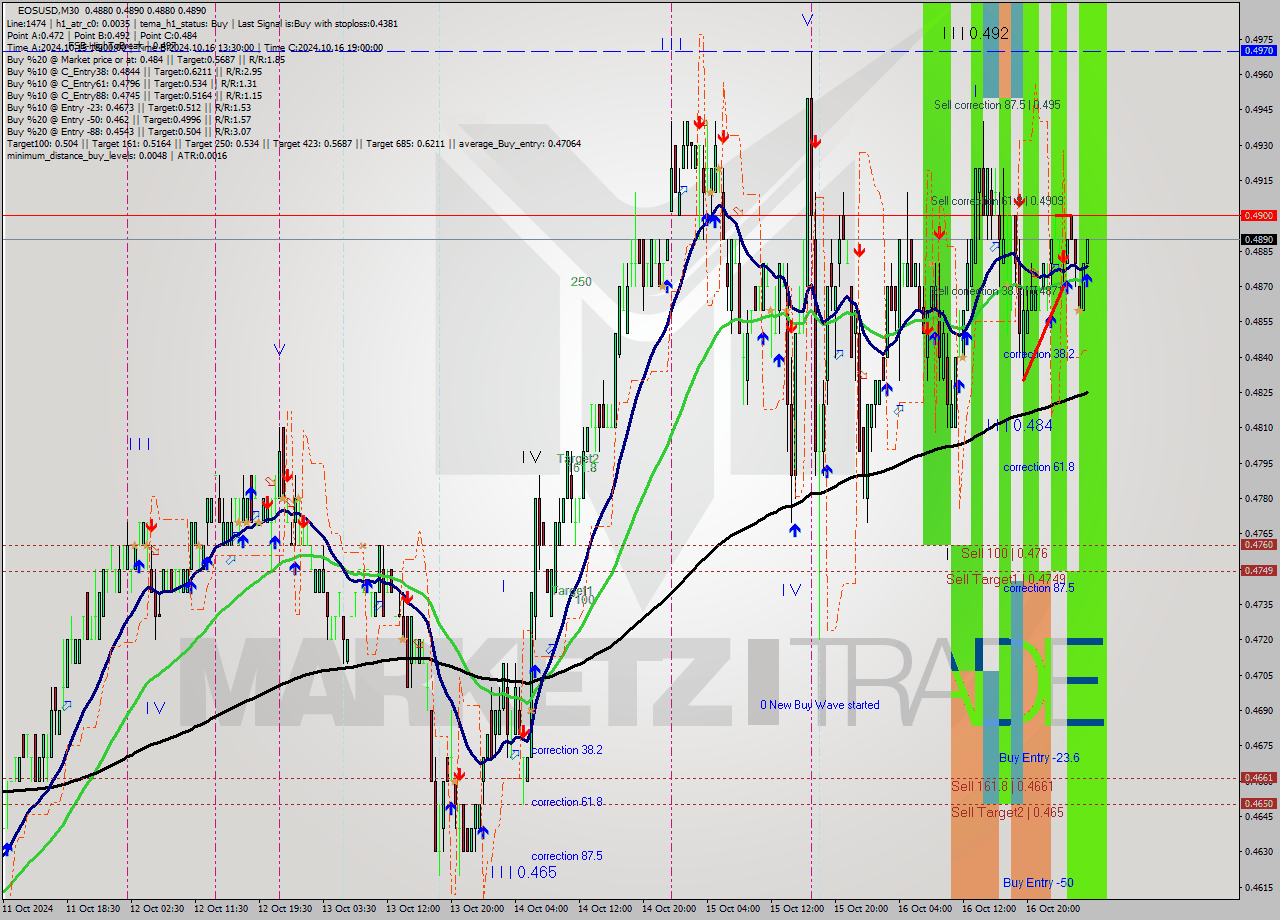Viewport: 1280px width, 920px height.
Task: Click the '14 Oct 04:00' time label
Action: point(541,909)
